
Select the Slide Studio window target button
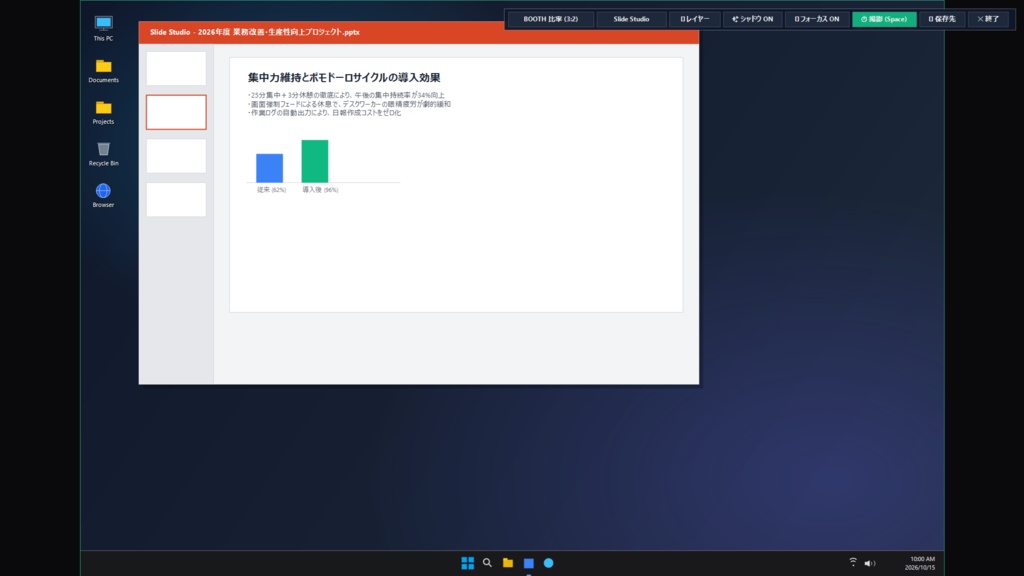tap(631, 19)
